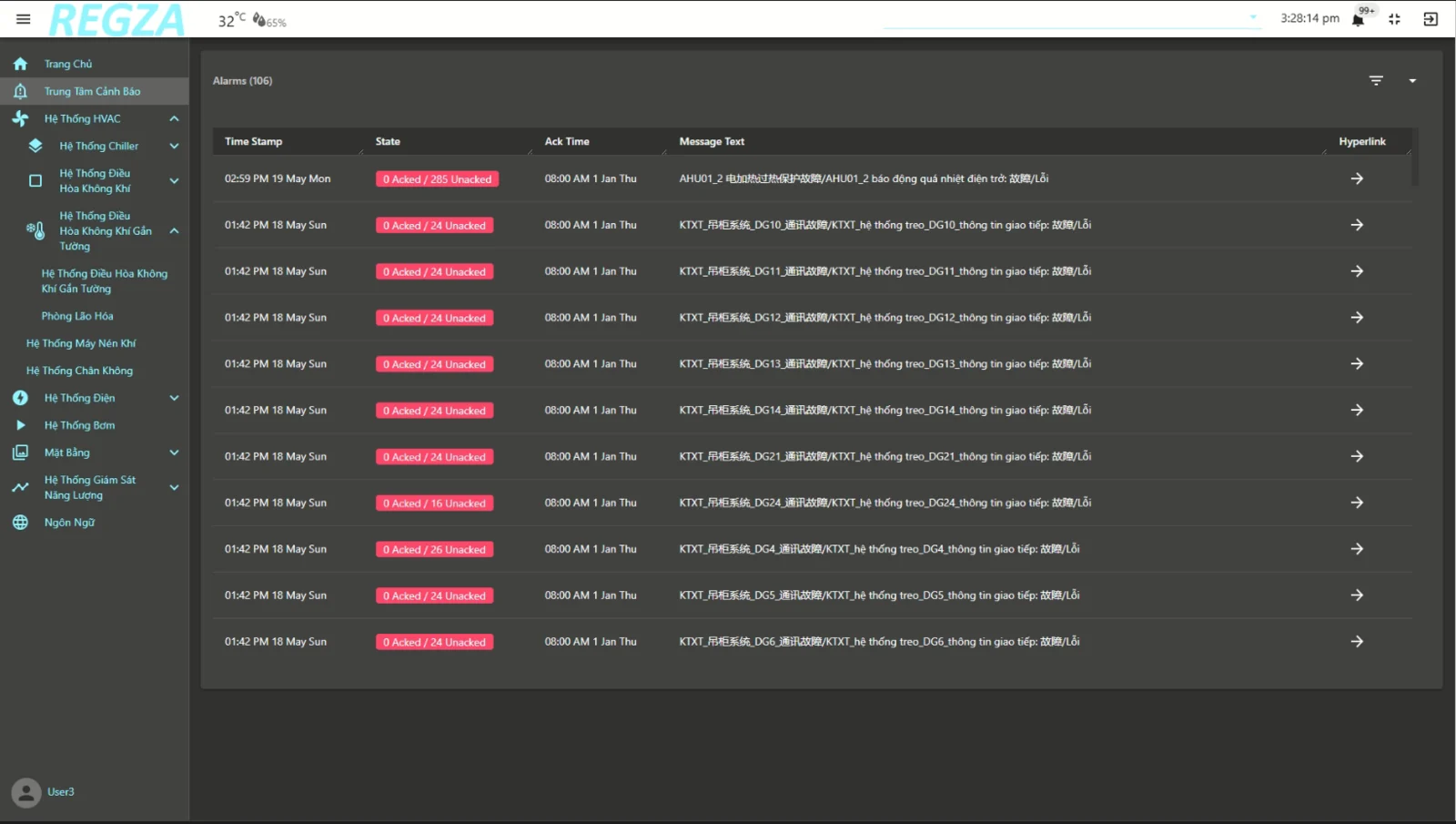Click the notification bell icon

coord(1358,19)
